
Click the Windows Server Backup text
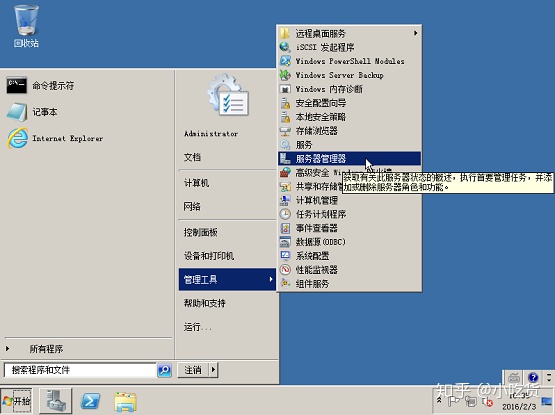pos(339,75)
